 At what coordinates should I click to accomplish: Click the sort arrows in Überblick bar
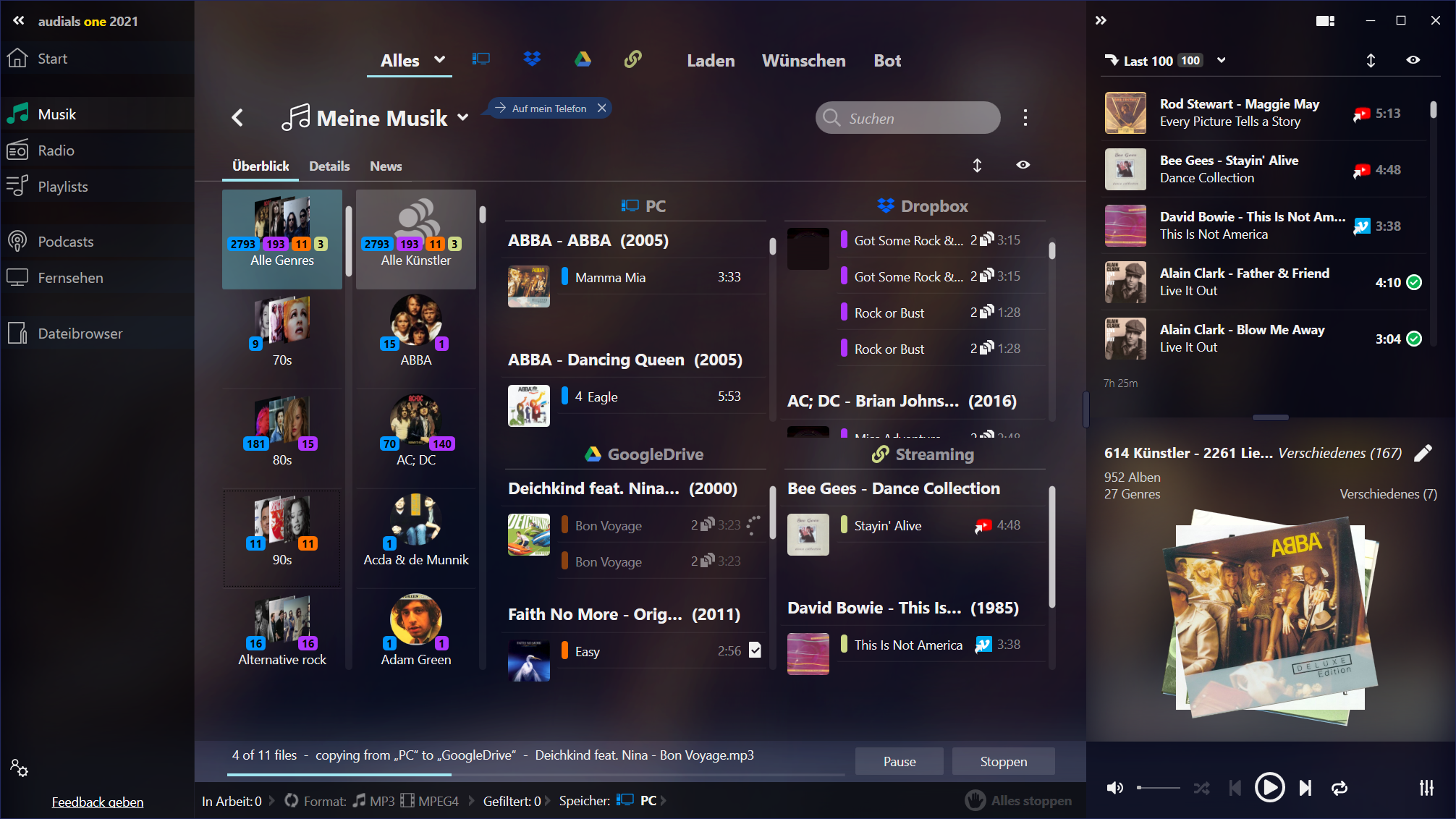click(977, 165)
